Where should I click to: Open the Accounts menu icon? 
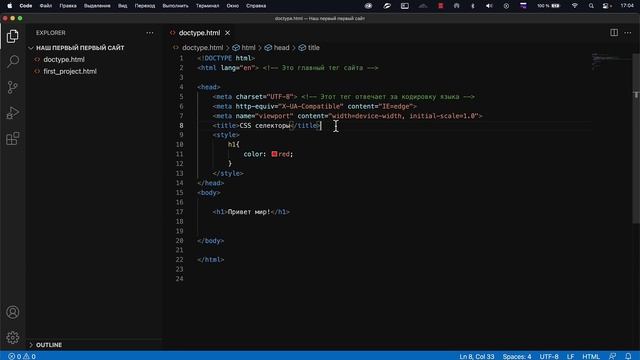[x=13, y=312]
